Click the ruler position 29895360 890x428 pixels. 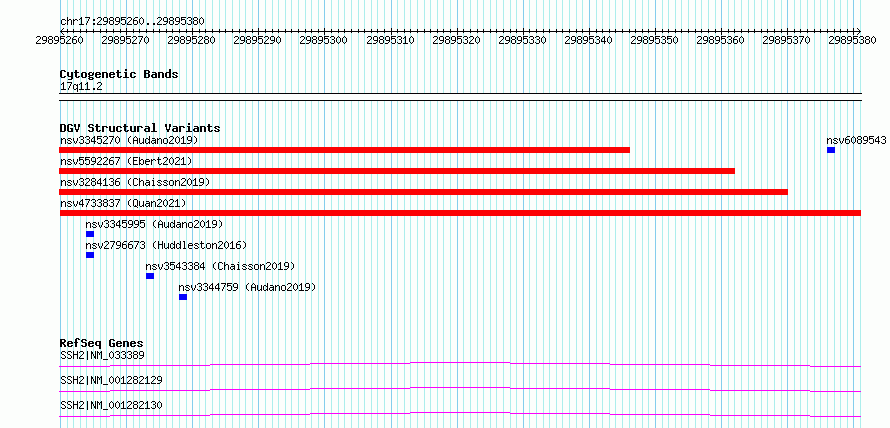click(720, 41)
